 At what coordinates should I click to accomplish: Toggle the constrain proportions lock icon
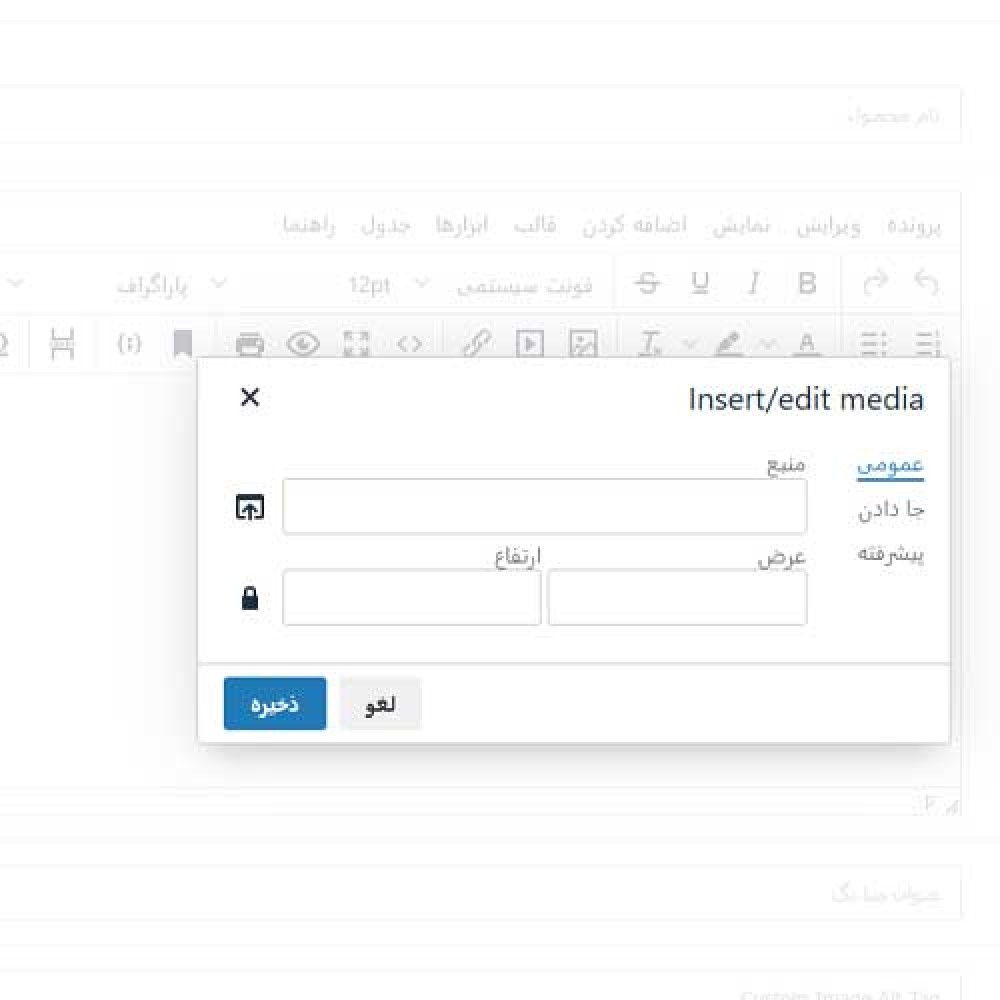(250, 598)
